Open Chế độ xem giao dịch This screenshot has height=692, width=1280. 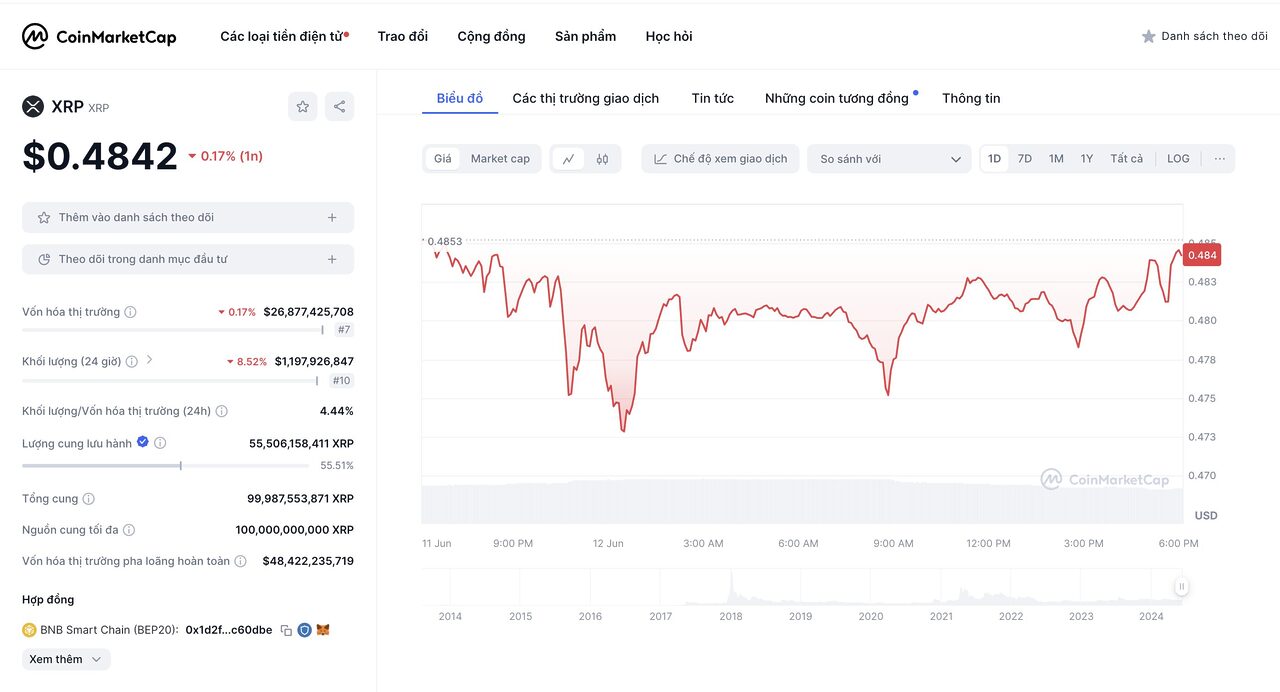click(x=720, y=159)
